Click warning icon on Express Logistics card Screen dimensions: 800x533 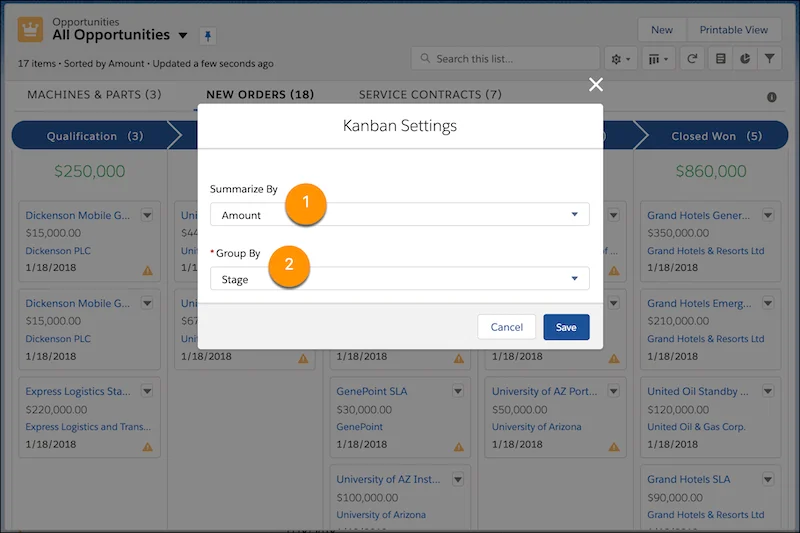tap(147, 447)
